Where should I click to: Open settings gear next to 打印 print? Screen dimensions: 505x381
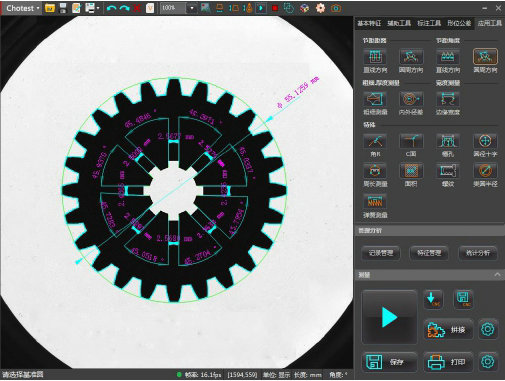[x=488, y=362]
